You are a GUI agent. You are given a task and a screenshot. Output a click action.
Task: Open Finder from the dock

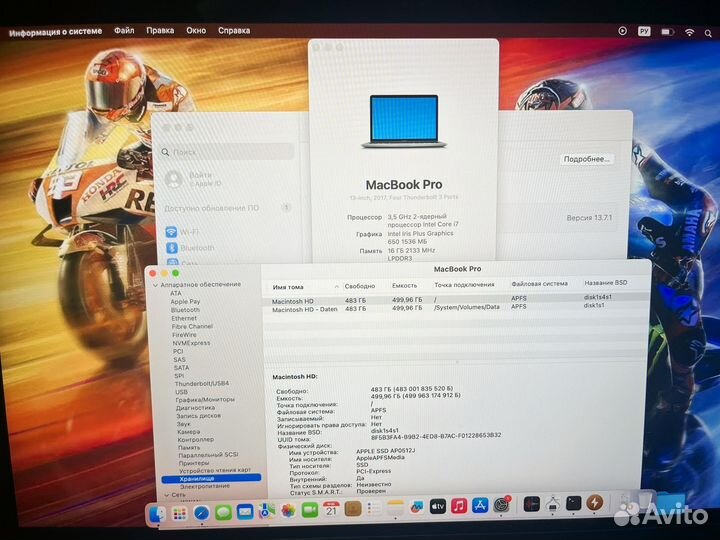pos(157,514)
